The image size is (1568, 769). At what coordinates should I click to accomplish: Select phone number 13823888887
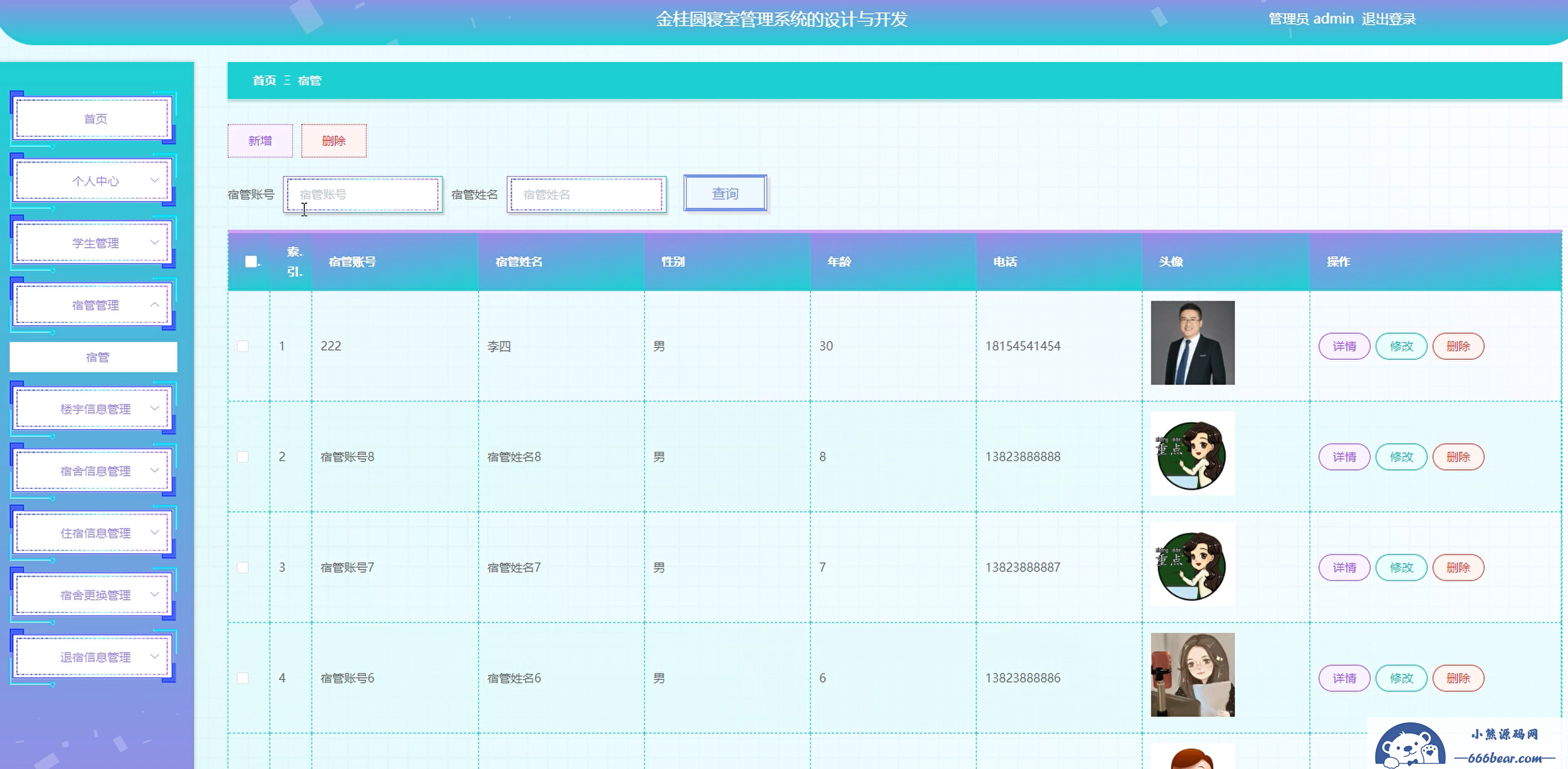1023,568
